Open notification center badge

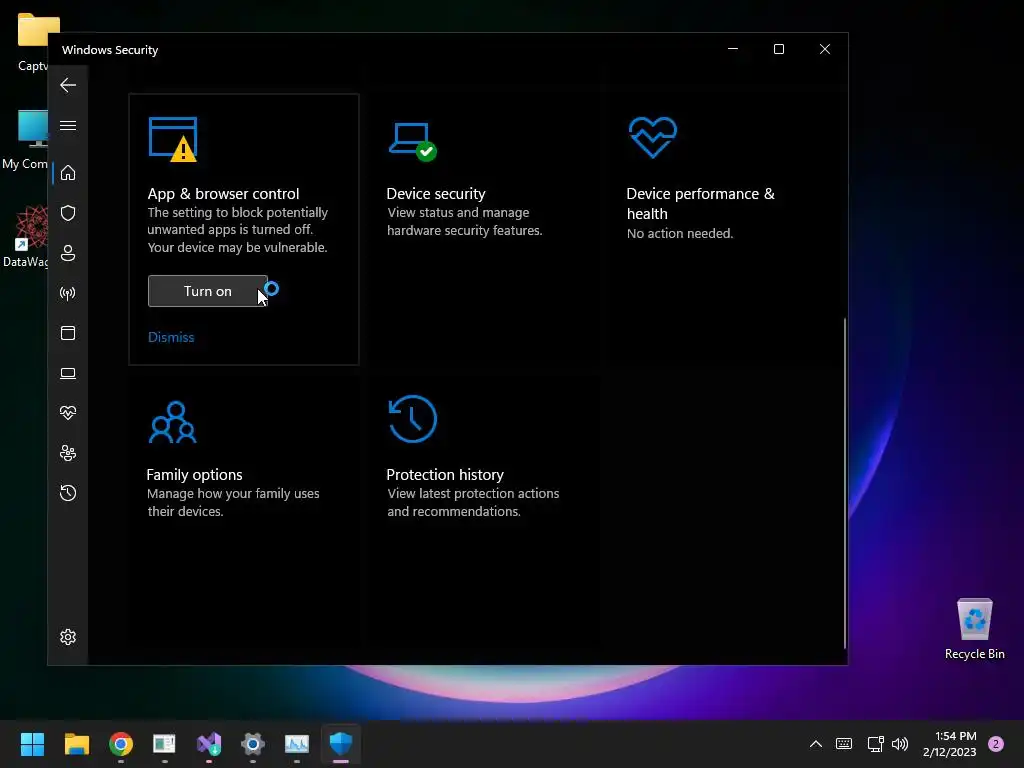click(x=996, y=744)
